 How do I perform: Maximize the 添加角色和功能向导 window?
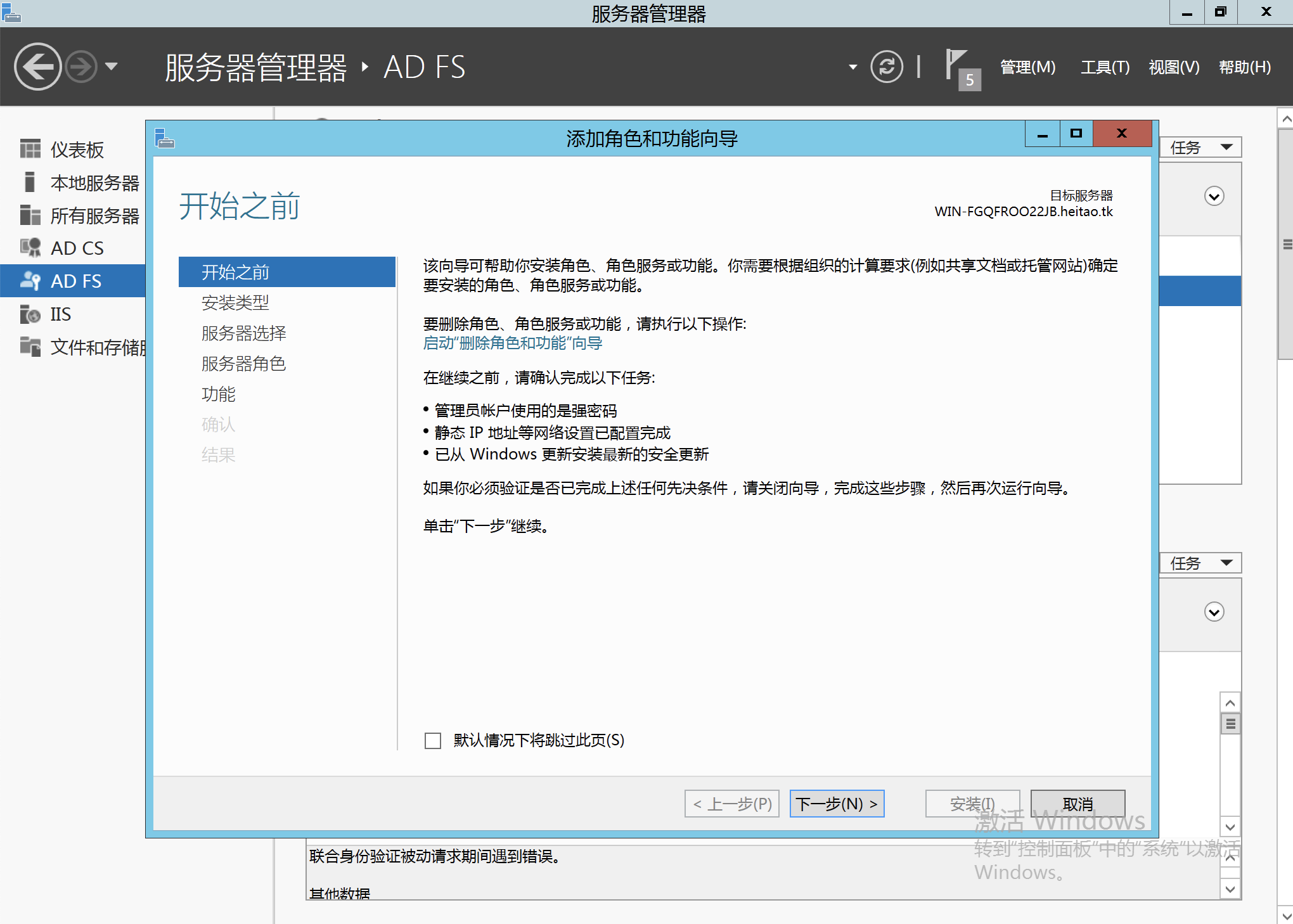pyautogui.click(x=1076, y=134)
